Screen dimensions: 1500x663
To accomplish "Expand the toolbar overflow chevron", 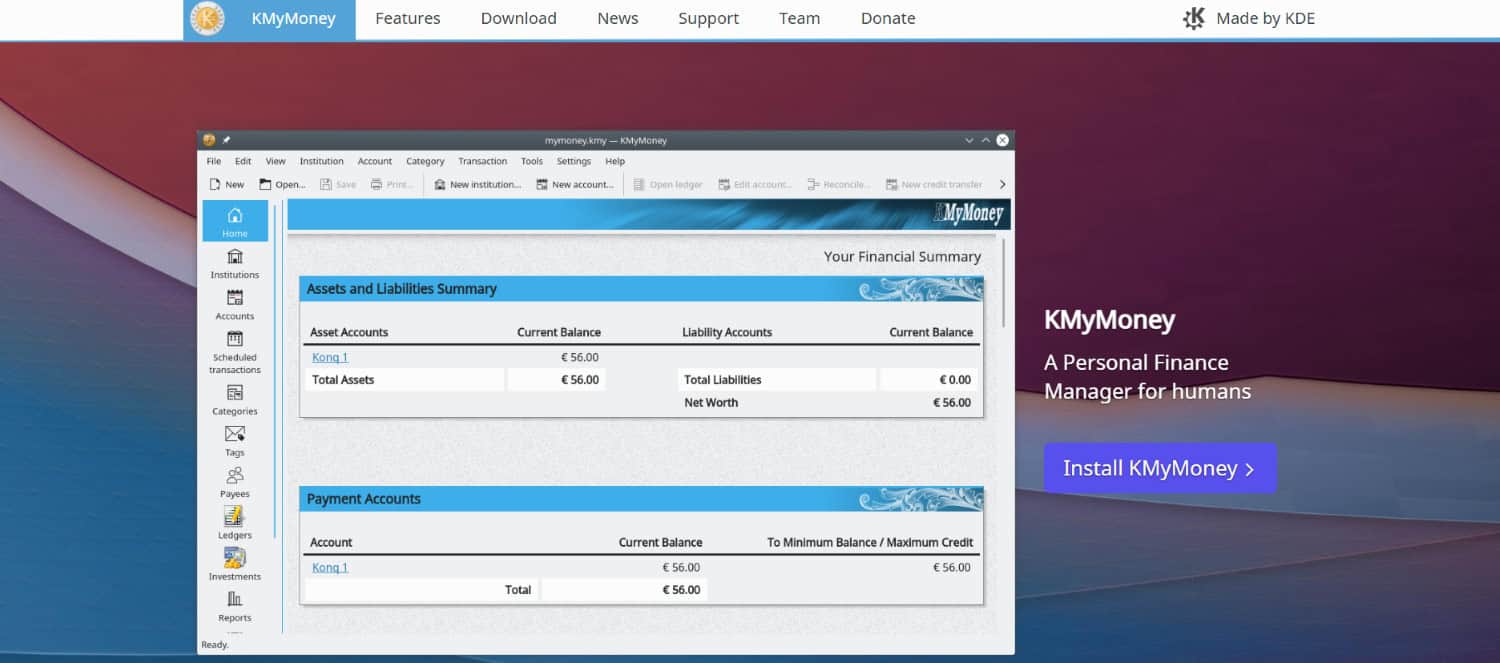I will [1002, 184].
